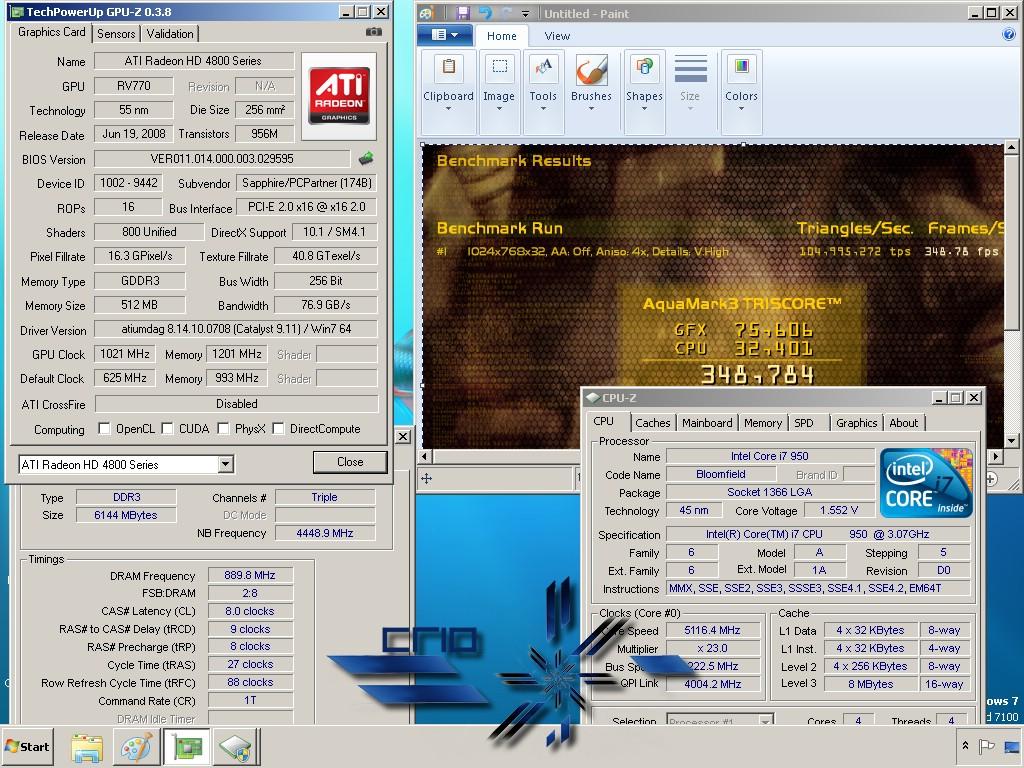Click the taskbar chip icon with shield
This screenshot has width=1024, height=768.
coord(236,746)
